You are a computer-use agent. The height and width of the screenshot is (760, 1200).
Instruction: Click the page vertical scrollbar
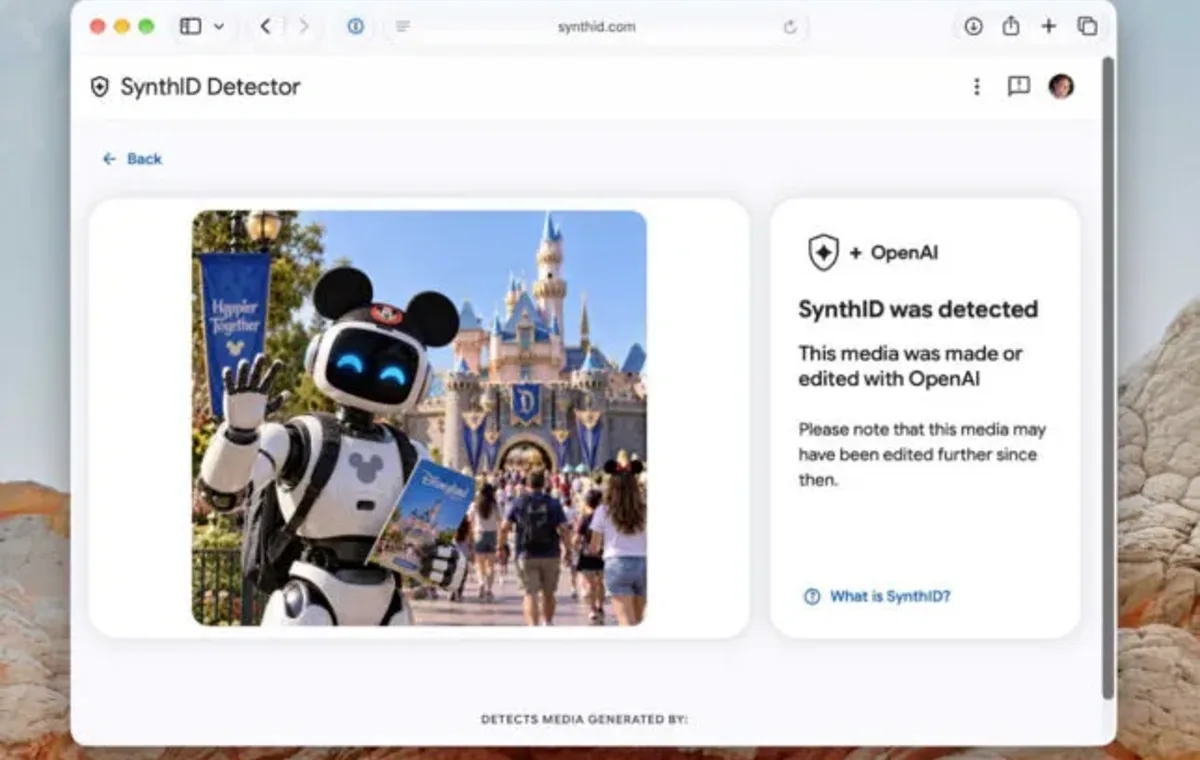click(1107, 380)
